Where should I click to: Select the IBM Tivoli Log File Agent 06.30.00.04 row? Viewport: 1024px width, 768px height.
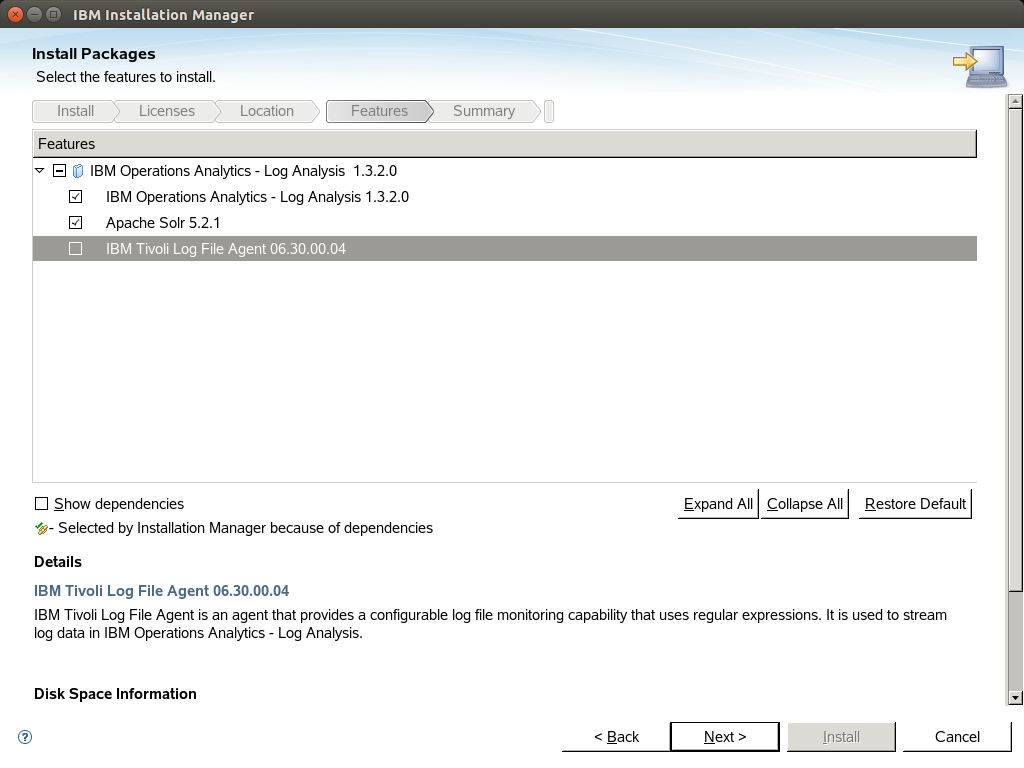505,249
